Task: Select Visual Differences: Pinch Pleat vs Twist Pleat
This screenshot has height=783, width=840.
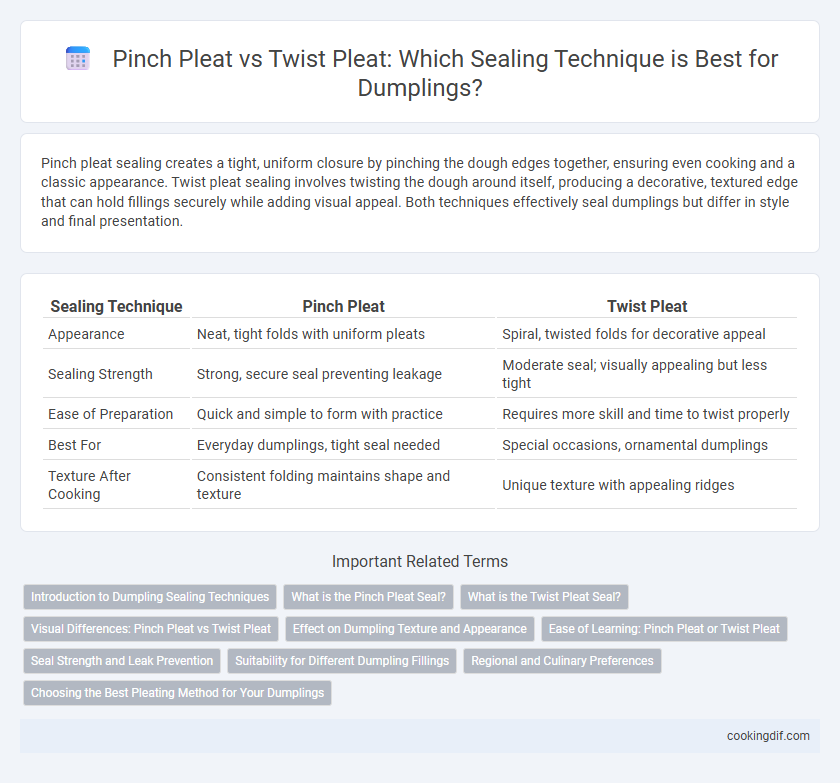Action: click(151, 629)
